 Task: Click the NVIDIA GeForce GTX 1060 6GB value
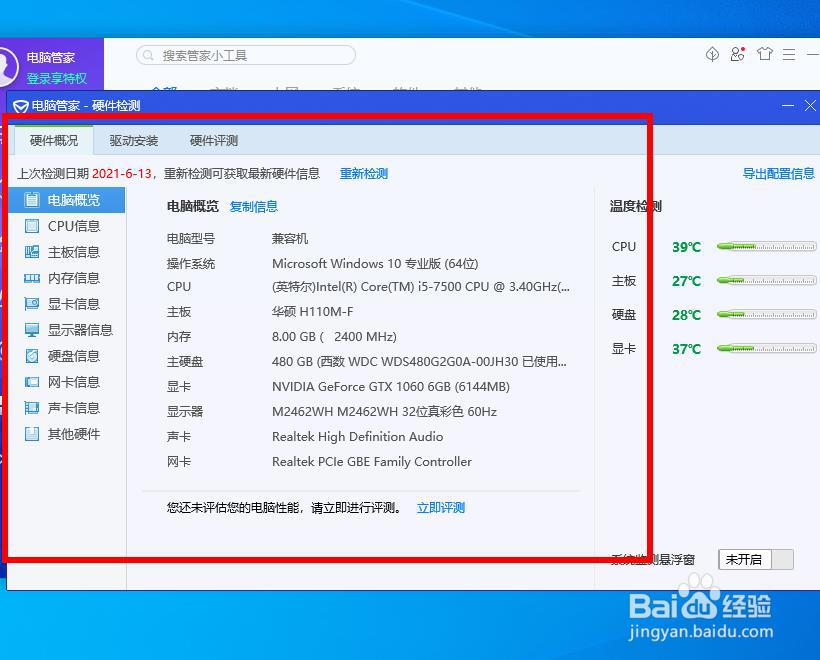pyautogui.click(x=391, y=386)
